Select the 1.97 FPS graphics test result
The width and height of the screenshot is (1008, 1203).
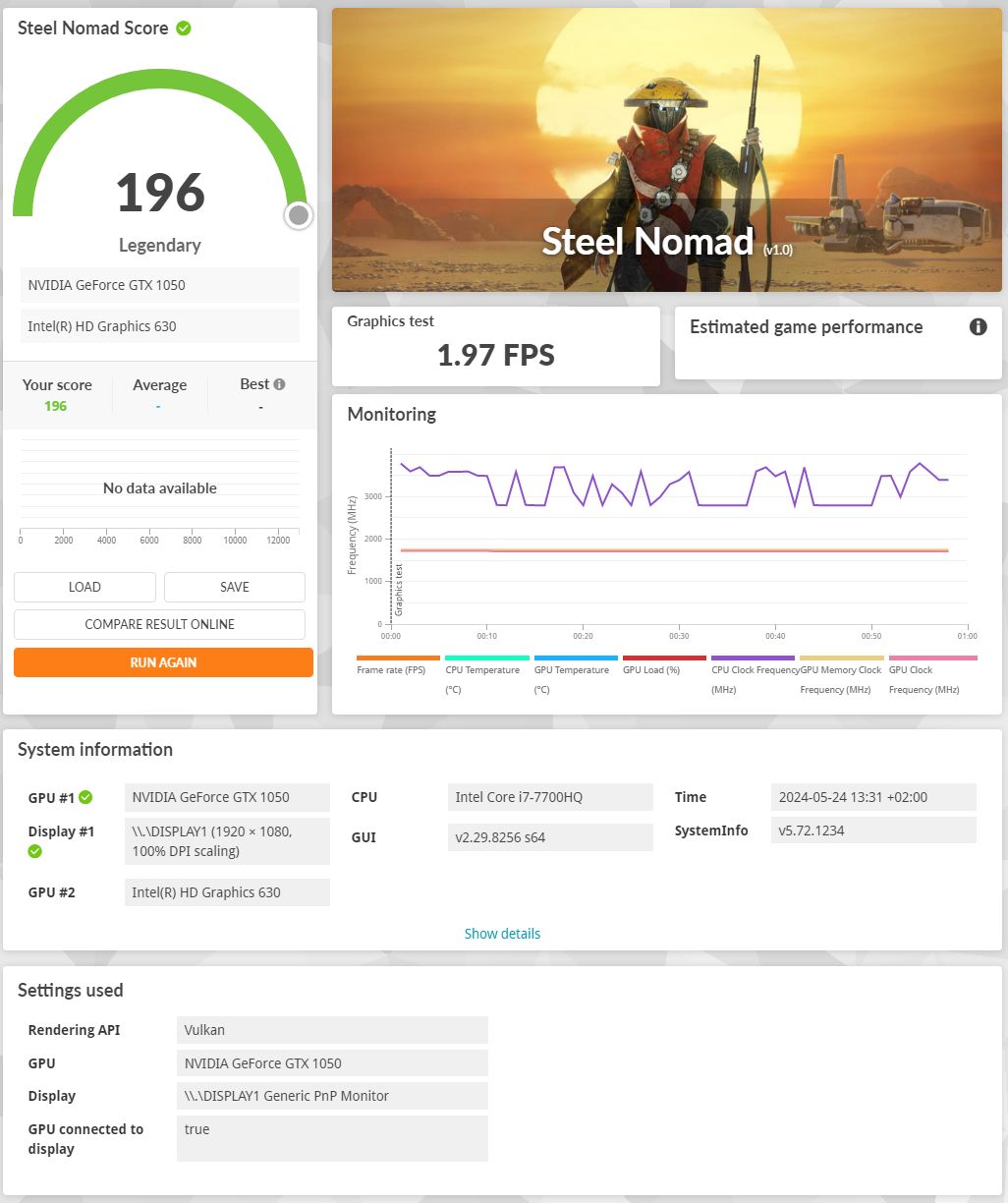(496, 355)
